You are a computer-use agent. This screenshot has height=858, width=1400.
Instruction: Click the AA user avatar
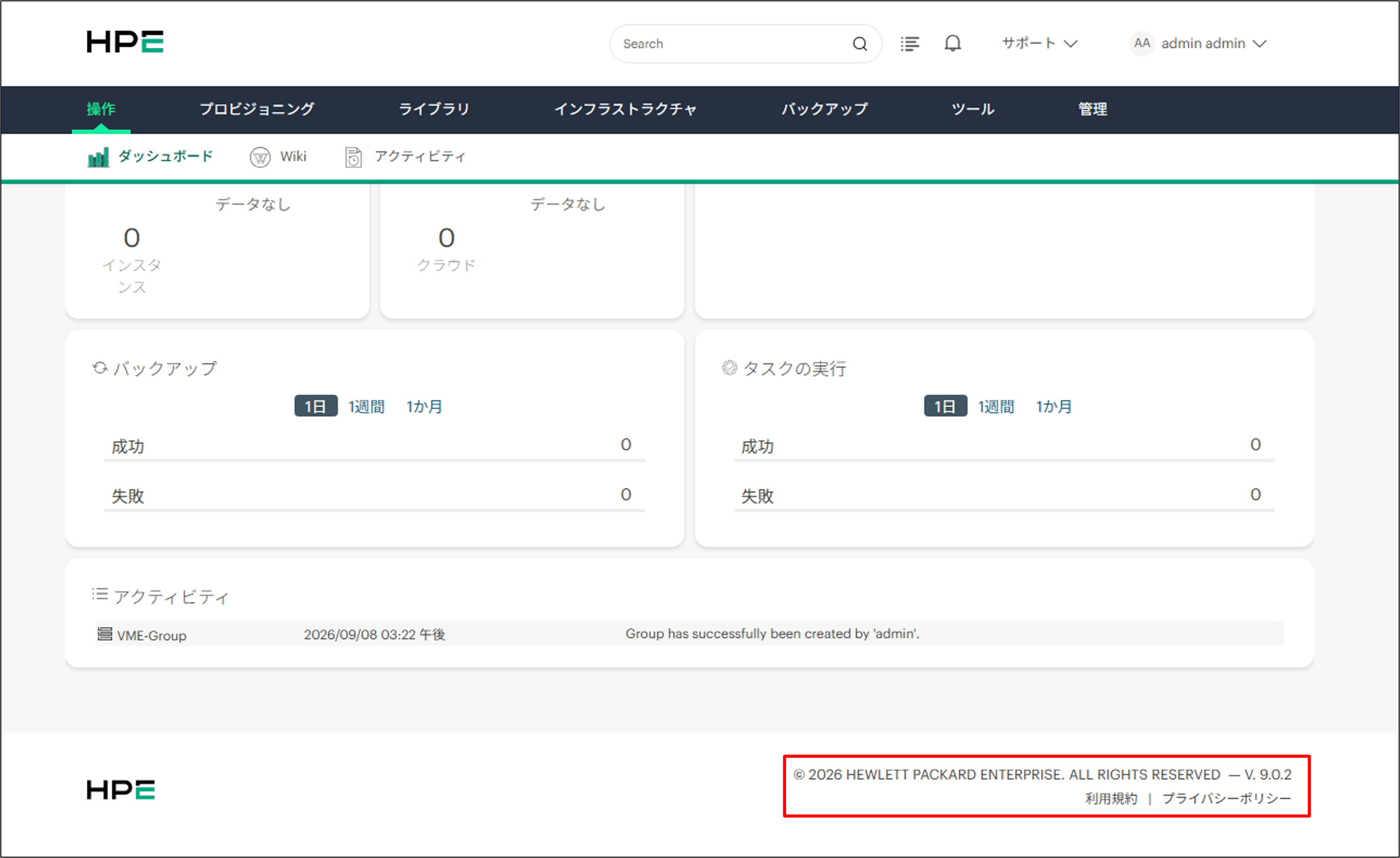tap(1142, 43)
